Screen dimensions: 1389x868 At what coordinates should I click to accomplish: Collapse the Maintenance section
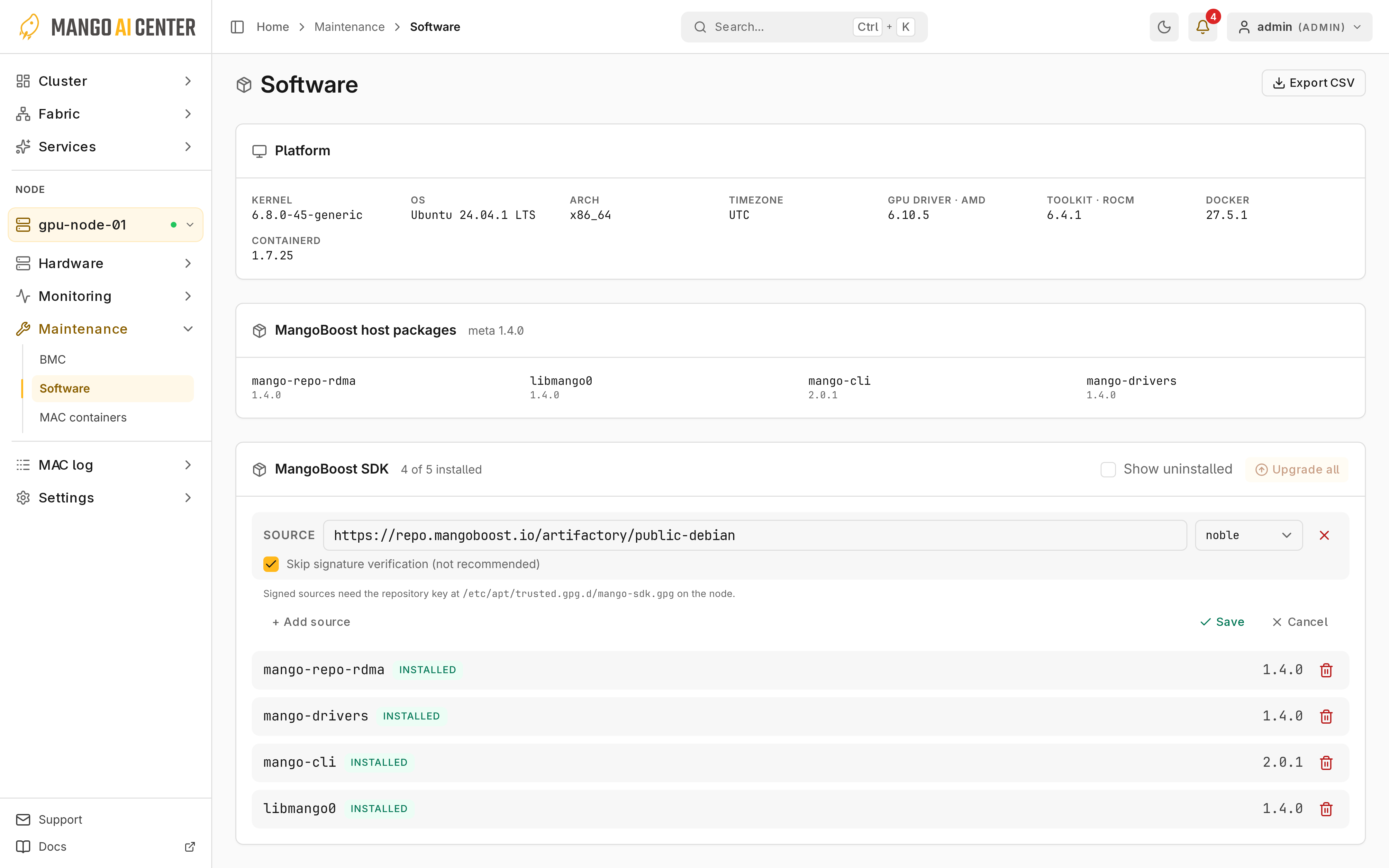tap(105, 328)
